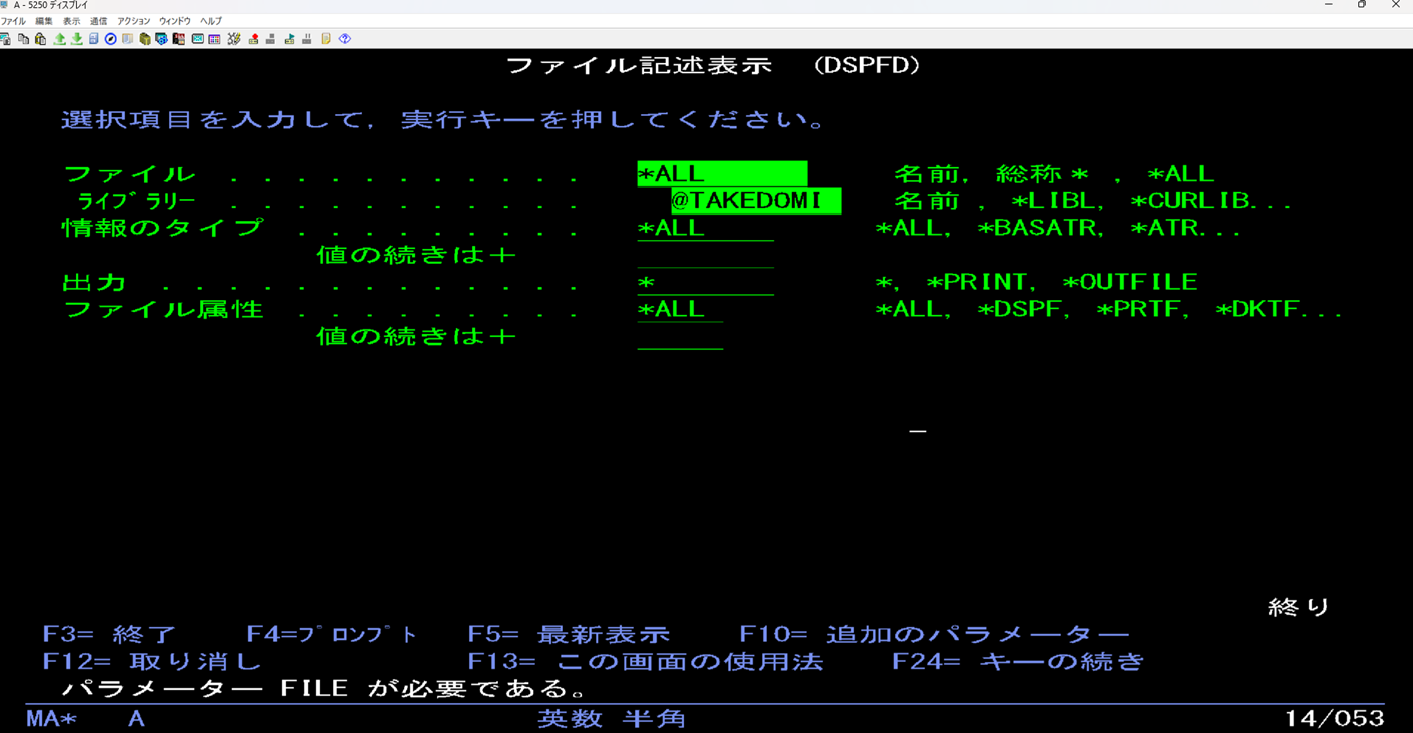Click the *, *PRINT, *OUTFILE hint text
Viewport: 1413px width, 733px height.
pyautogui.click(x=1036, y=282)
